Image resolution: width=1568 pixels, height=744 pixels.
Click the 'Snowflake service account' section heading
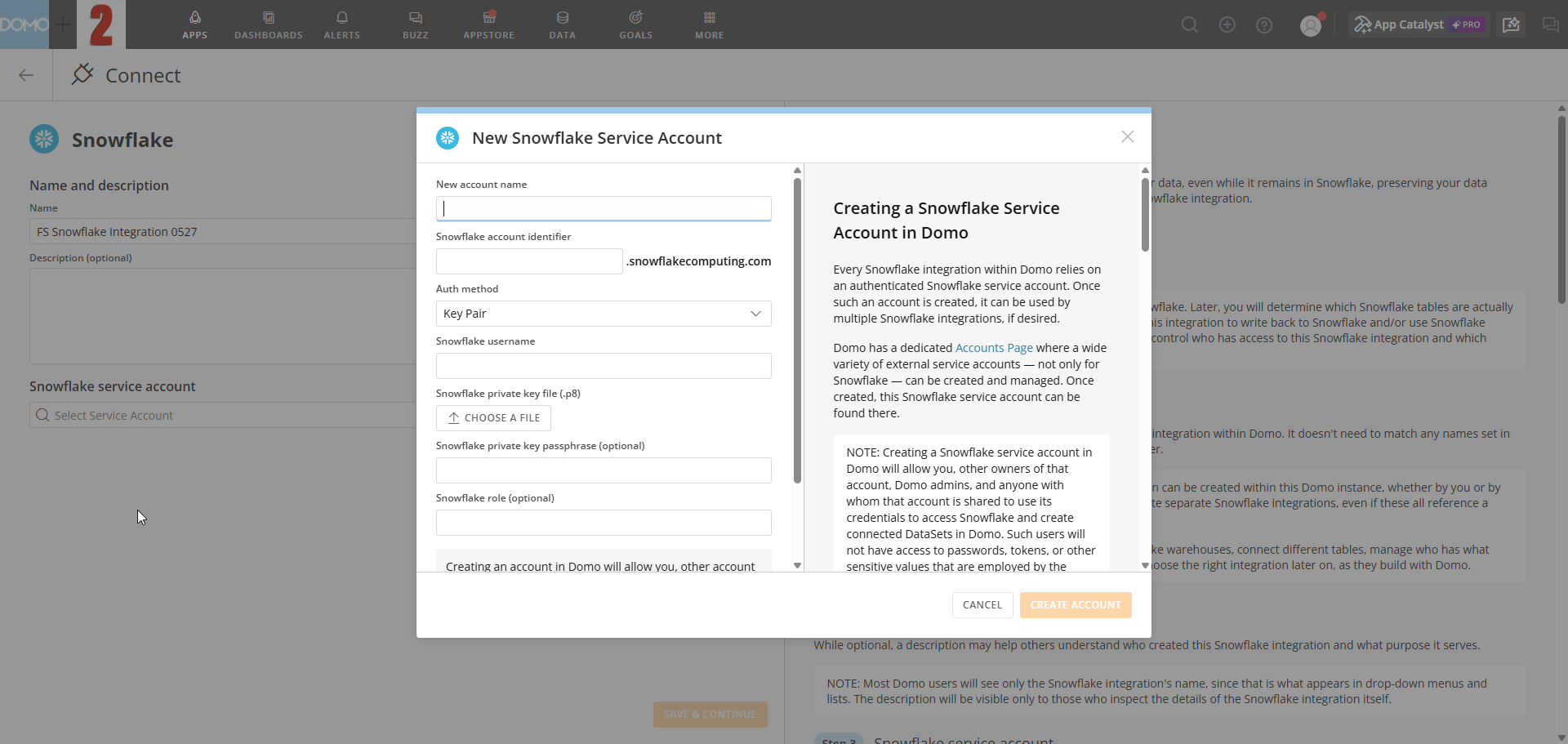click(113, 386)
